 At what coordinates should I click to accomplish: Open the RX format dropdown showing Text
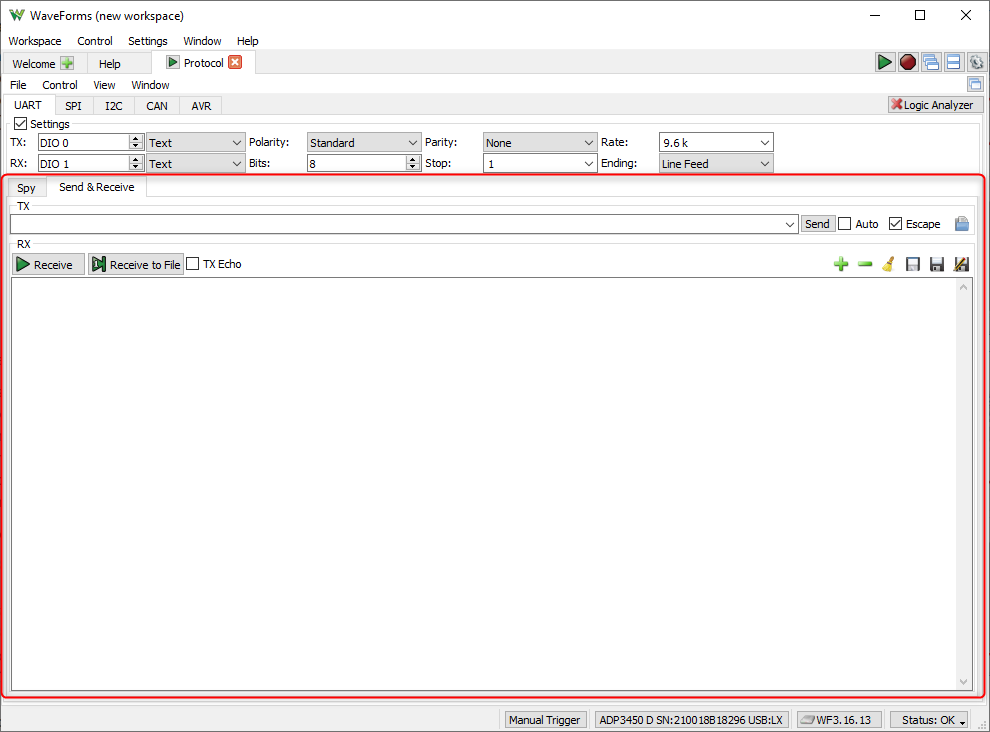click(195, 164)
